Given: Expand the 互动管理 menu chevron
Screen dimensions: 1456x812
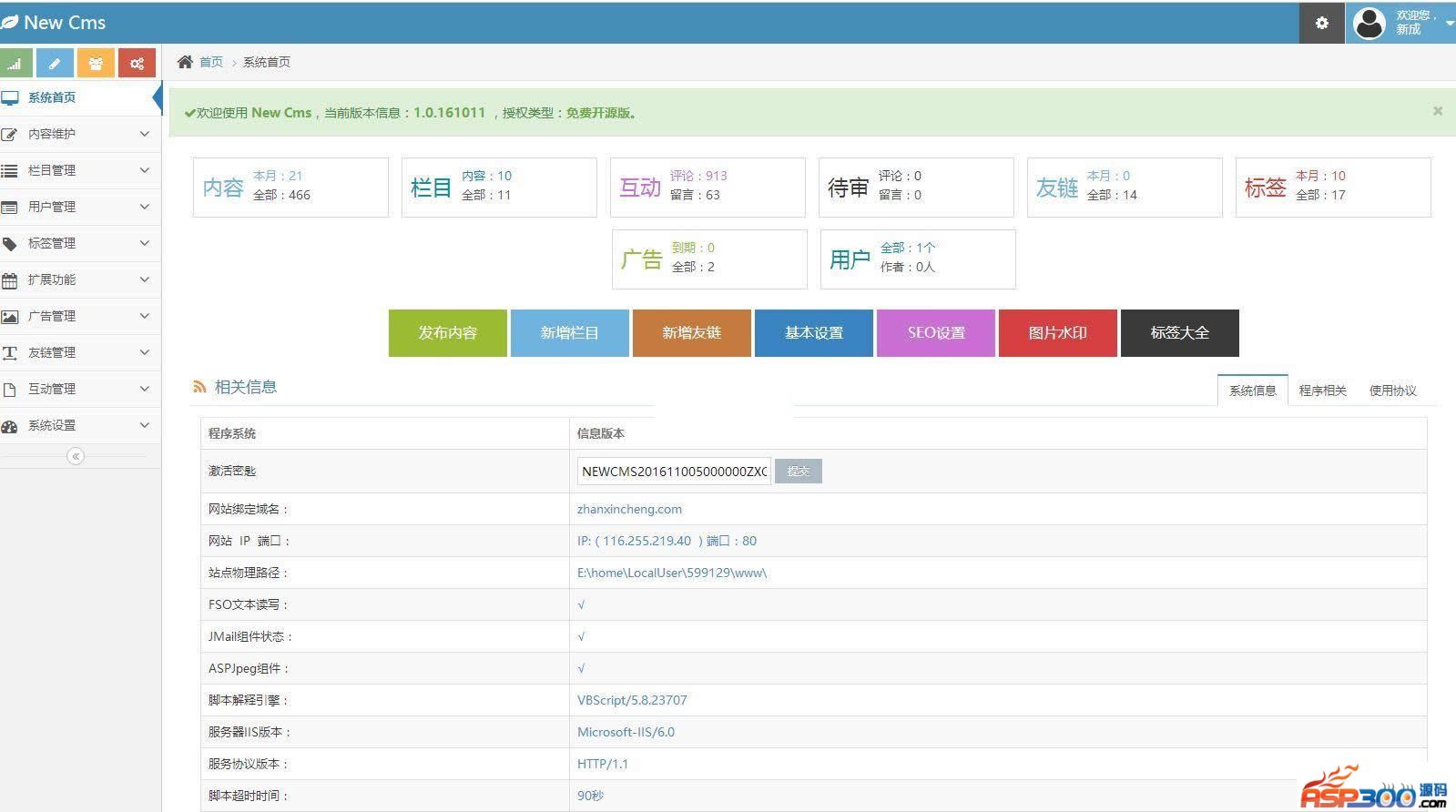Looking at the screenshot, I should 144,389.
